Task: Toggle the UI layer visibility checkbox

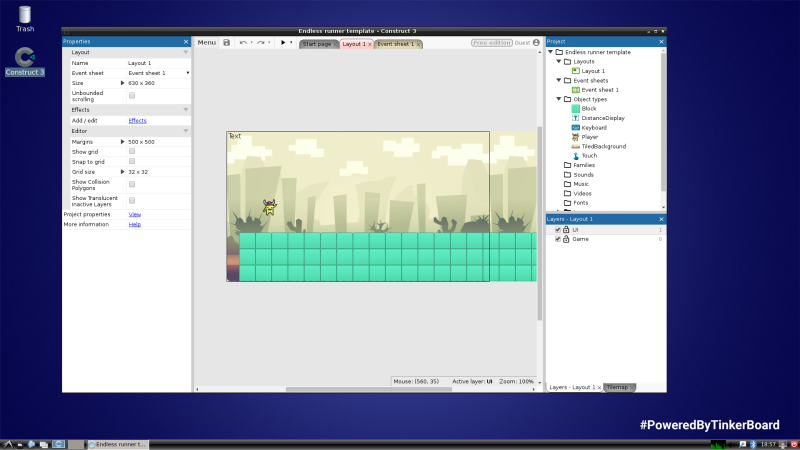Action: click(558, 230)
